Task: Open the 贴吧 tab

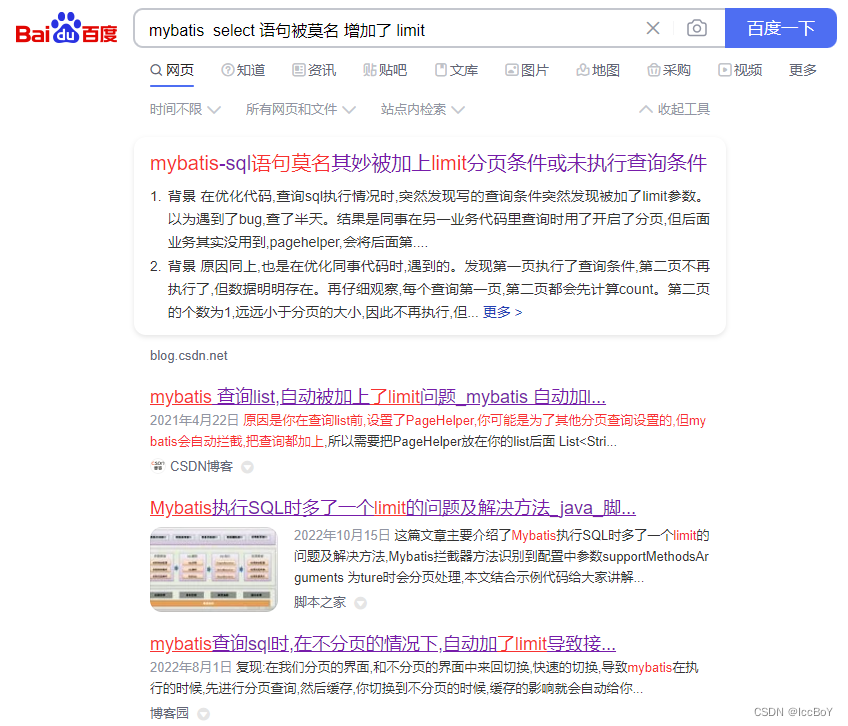Action: 385,70
